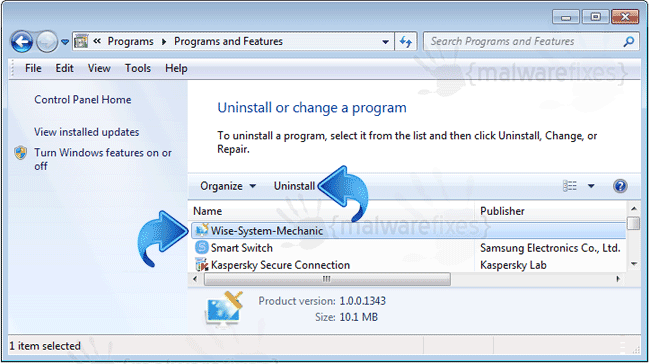Click the shield icon beside Windows features
The image size is (650, 364).
click(x=20, y=153)
